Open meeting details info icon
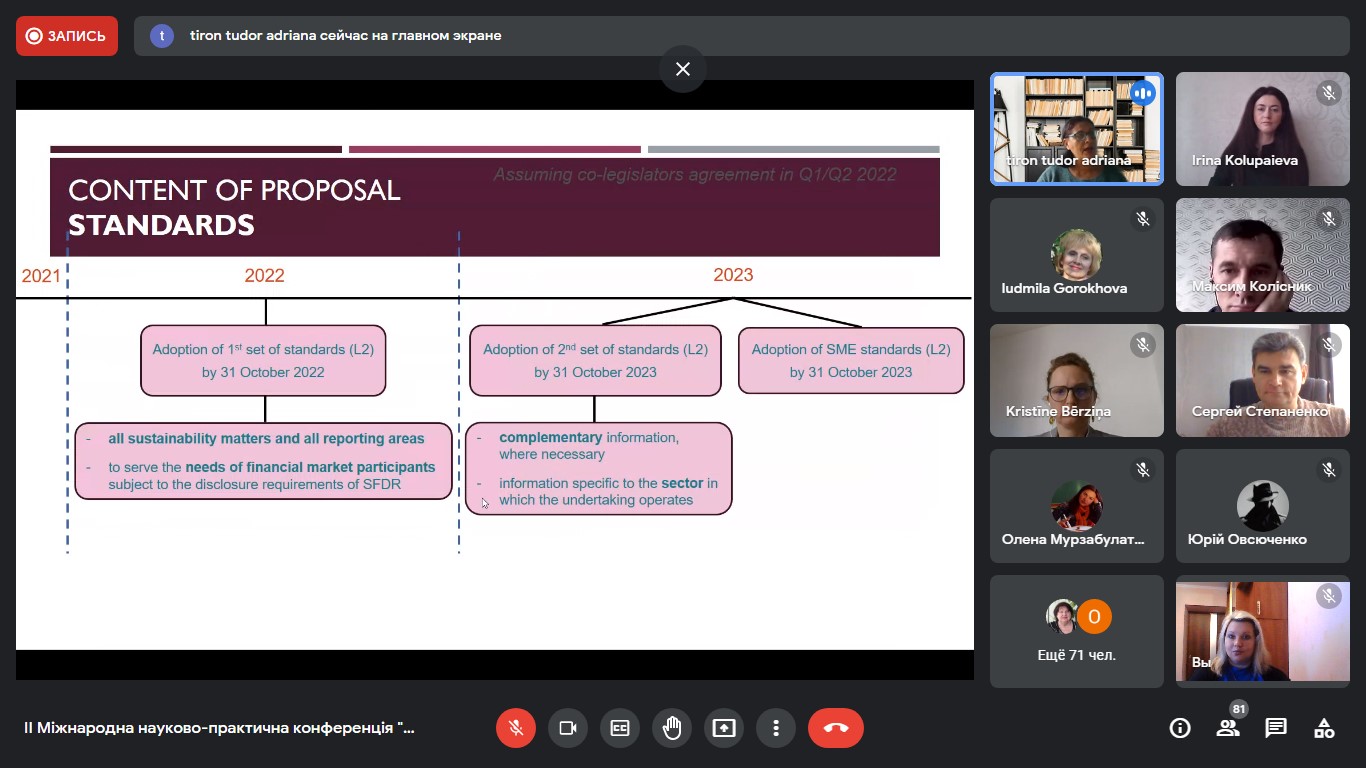 [1180, 728]
